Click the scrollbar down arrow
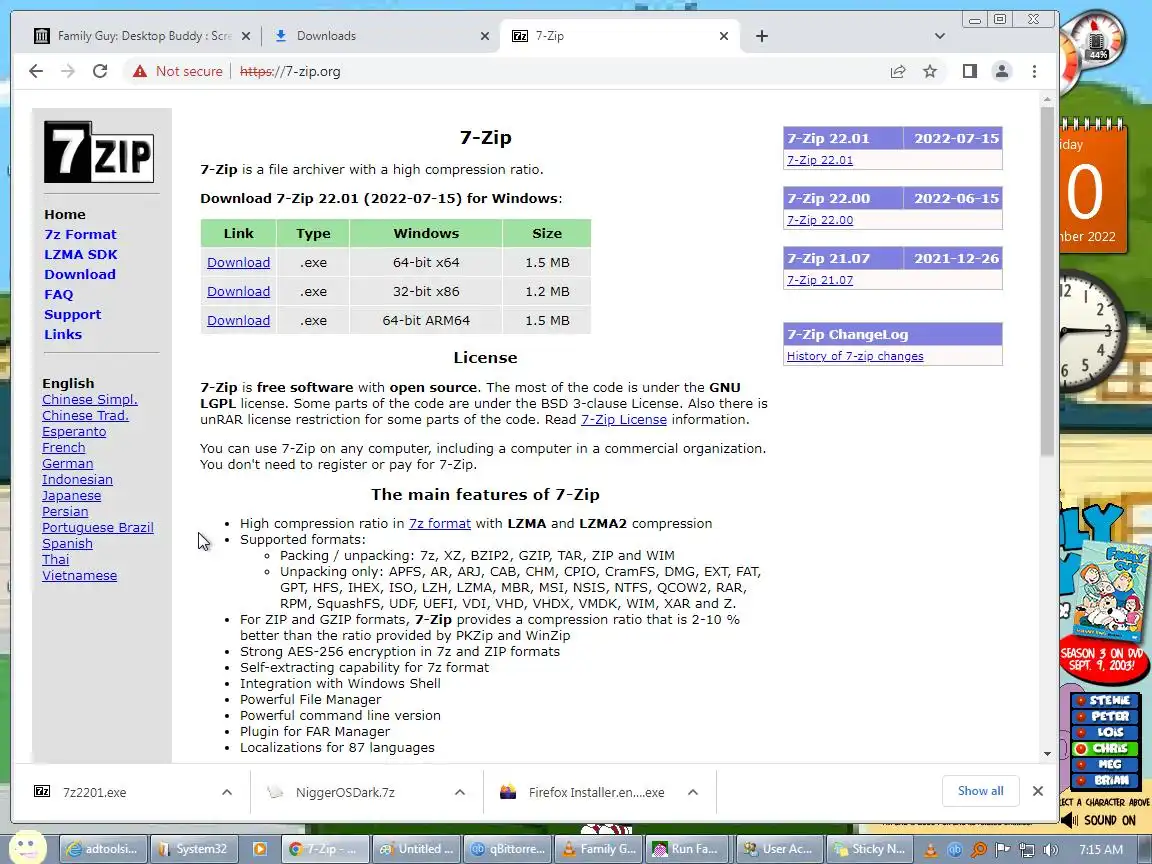 [1047, 754]
